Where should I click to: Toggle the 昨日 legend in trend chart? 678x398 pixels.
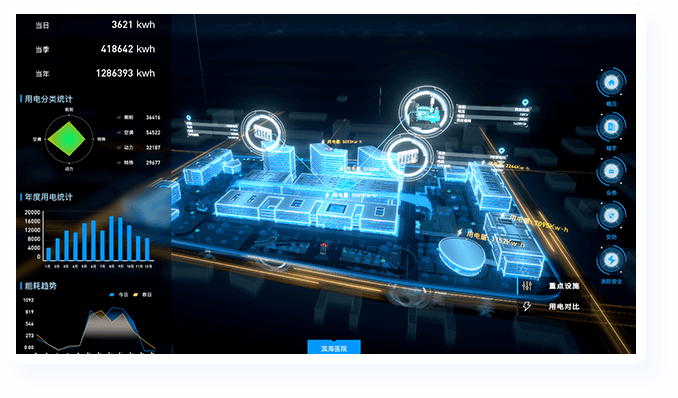142,295
